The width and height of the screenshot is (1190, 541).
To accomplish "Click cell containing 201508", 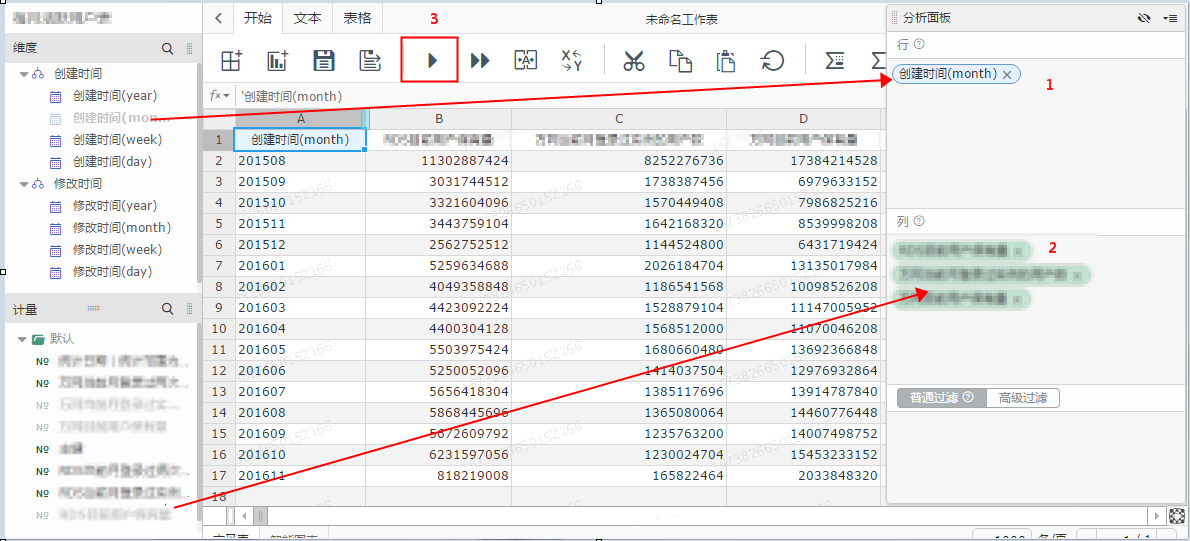I will click(x=300, y=161).
